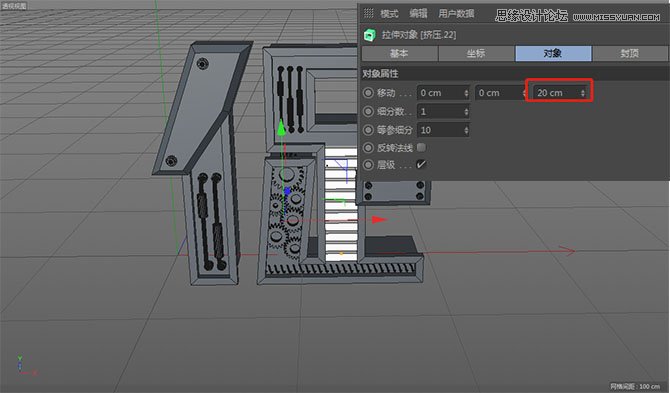
Task: Enable the 反转法线 checkbox
Action: pyautogui.click(x=421, y=147)
